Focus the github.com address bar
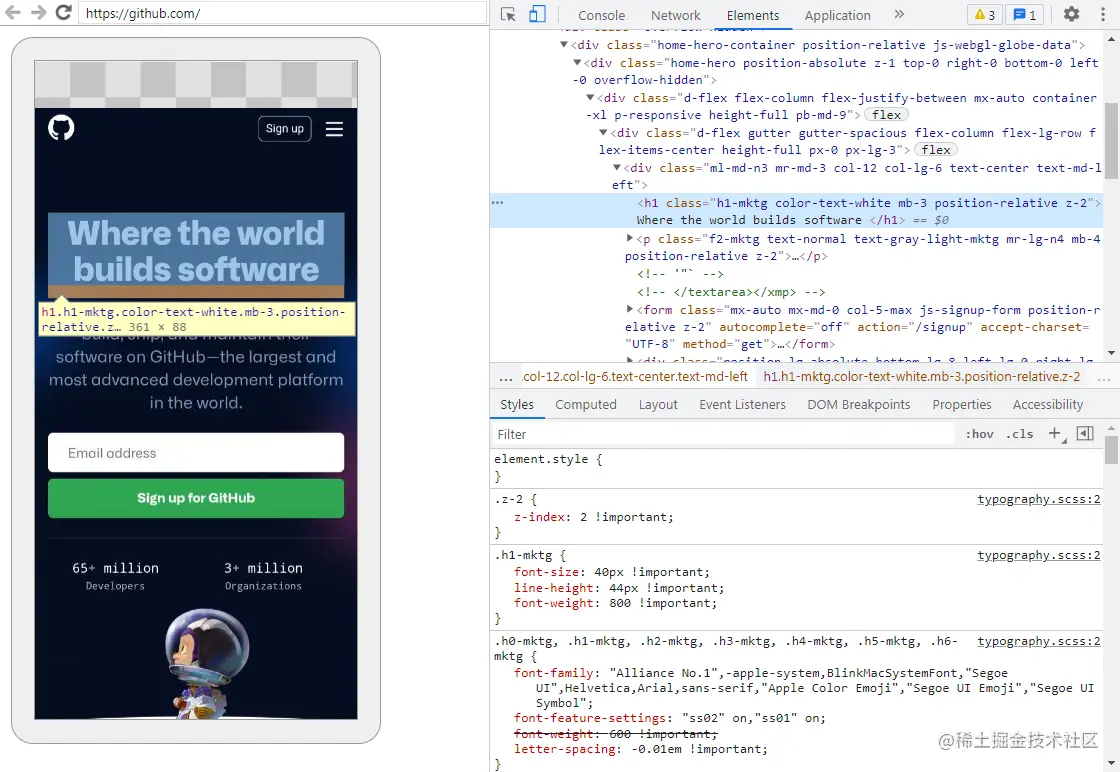This screenshot has width=1120, height=772. click(x=282, y=13)
